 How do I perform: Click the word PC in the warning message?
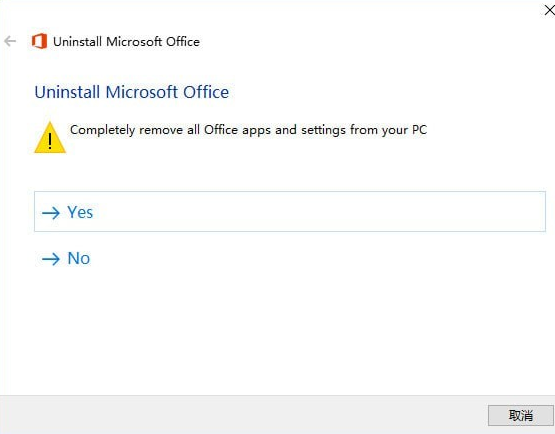tap(419, 130)
